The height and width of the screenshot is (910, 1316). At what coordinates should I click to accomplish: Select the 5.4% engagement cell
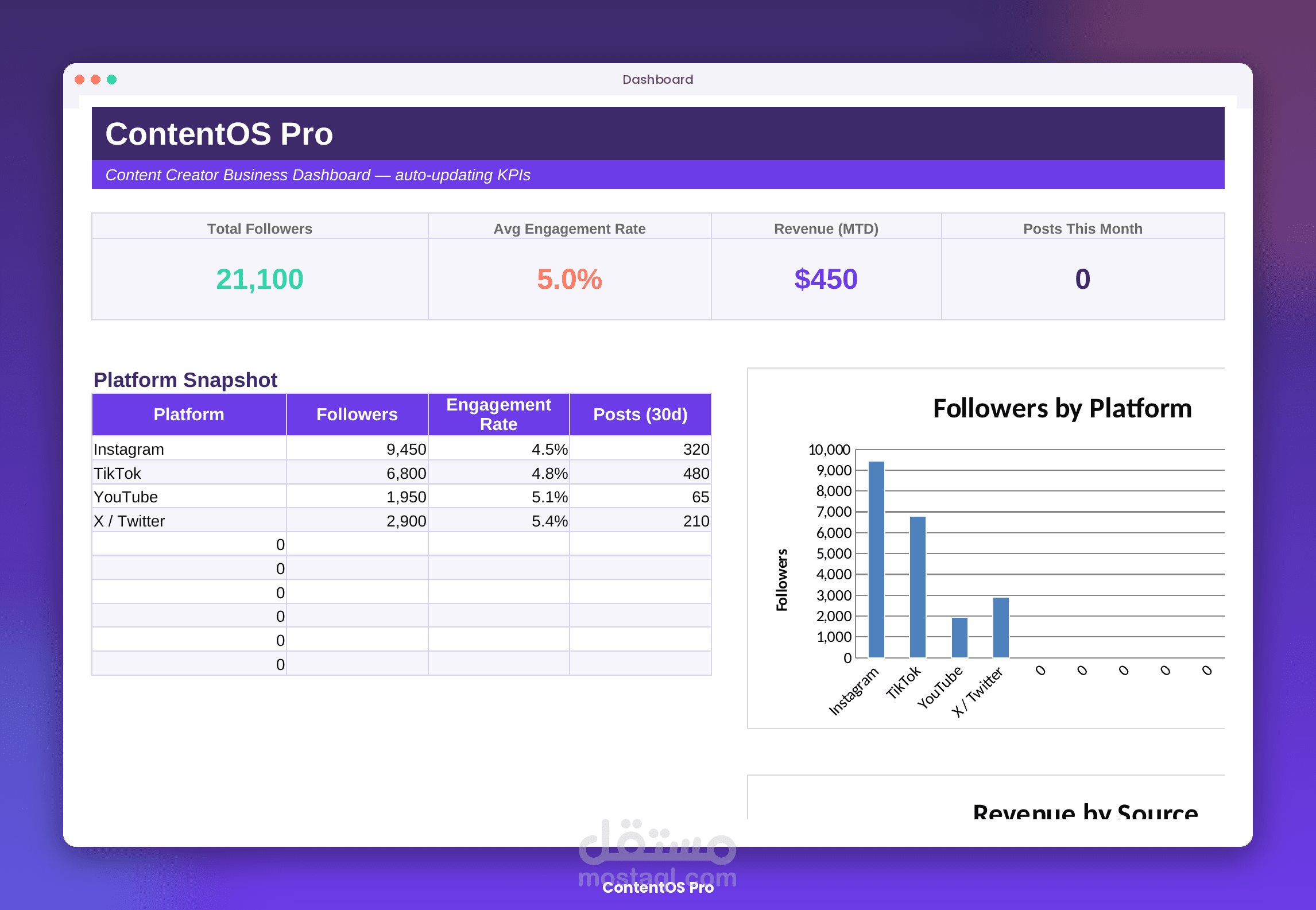499,521
